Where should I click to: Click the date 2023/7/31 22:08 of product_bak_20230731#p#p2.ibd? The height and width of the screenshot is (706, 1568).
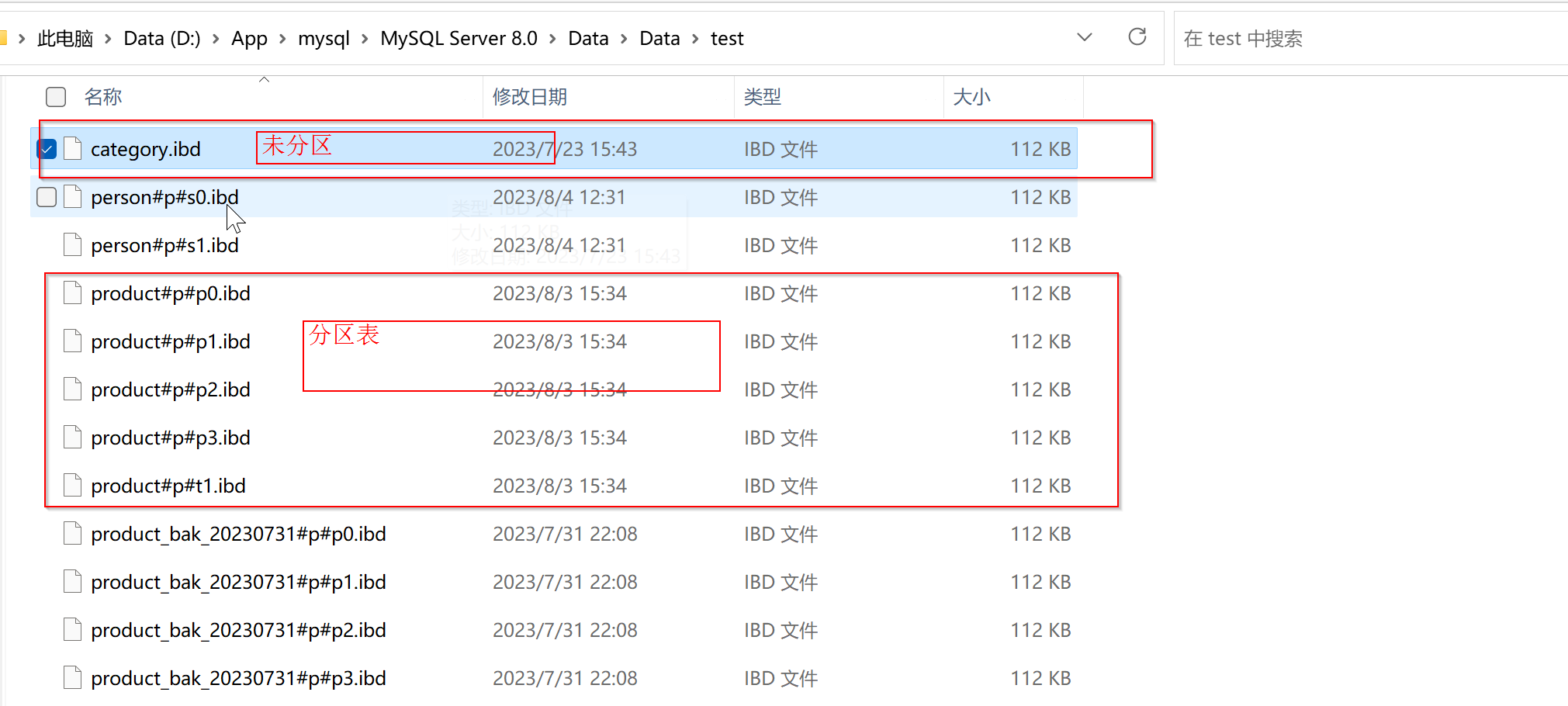coord(565,630)
